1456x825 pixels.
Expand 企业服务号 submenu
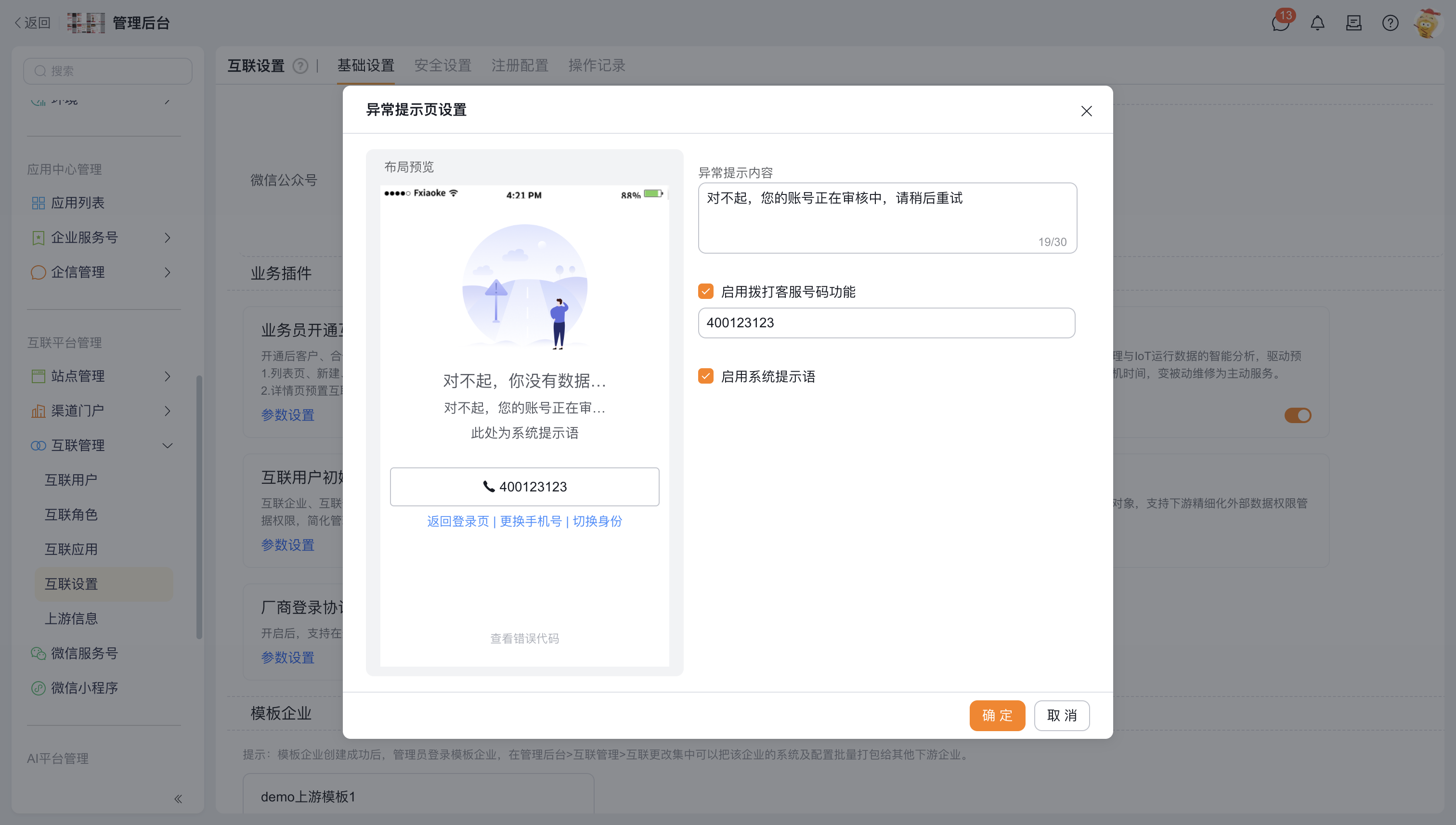167,237
